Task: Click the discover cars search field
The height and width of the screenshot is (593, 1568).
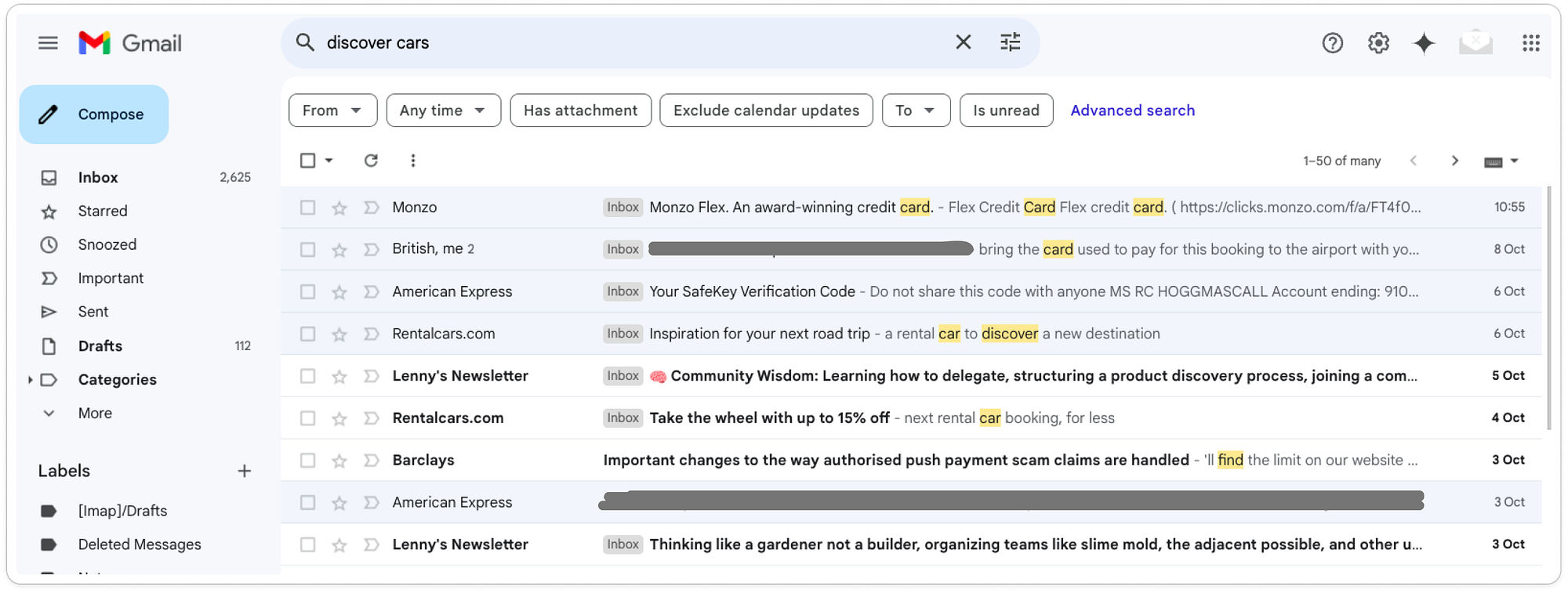Action: [x=631, y=42]
